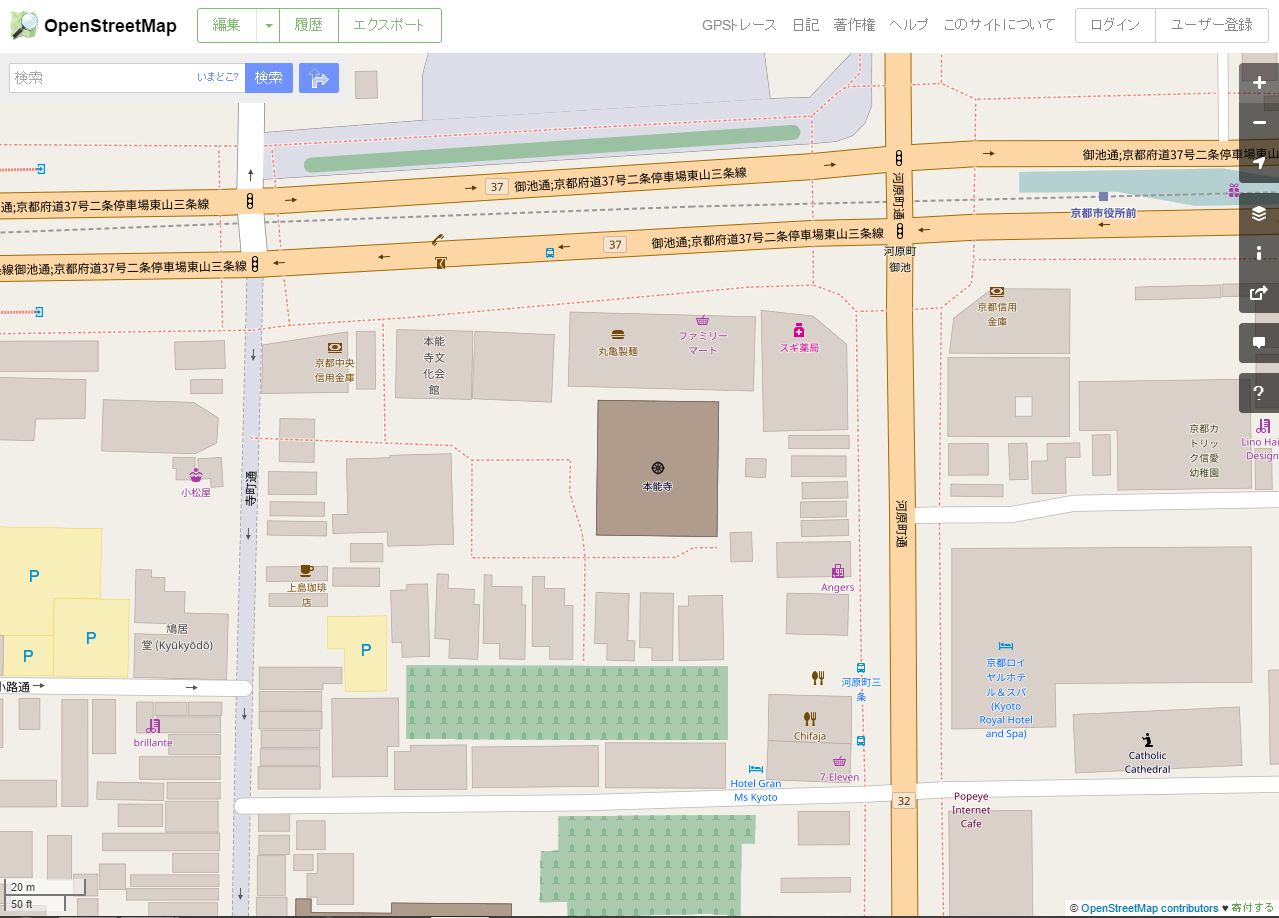Viewport: 1279px width, 918px height.
Task: Click the 小松屋 confectionery icon
Action: click(x=195, y=475)
